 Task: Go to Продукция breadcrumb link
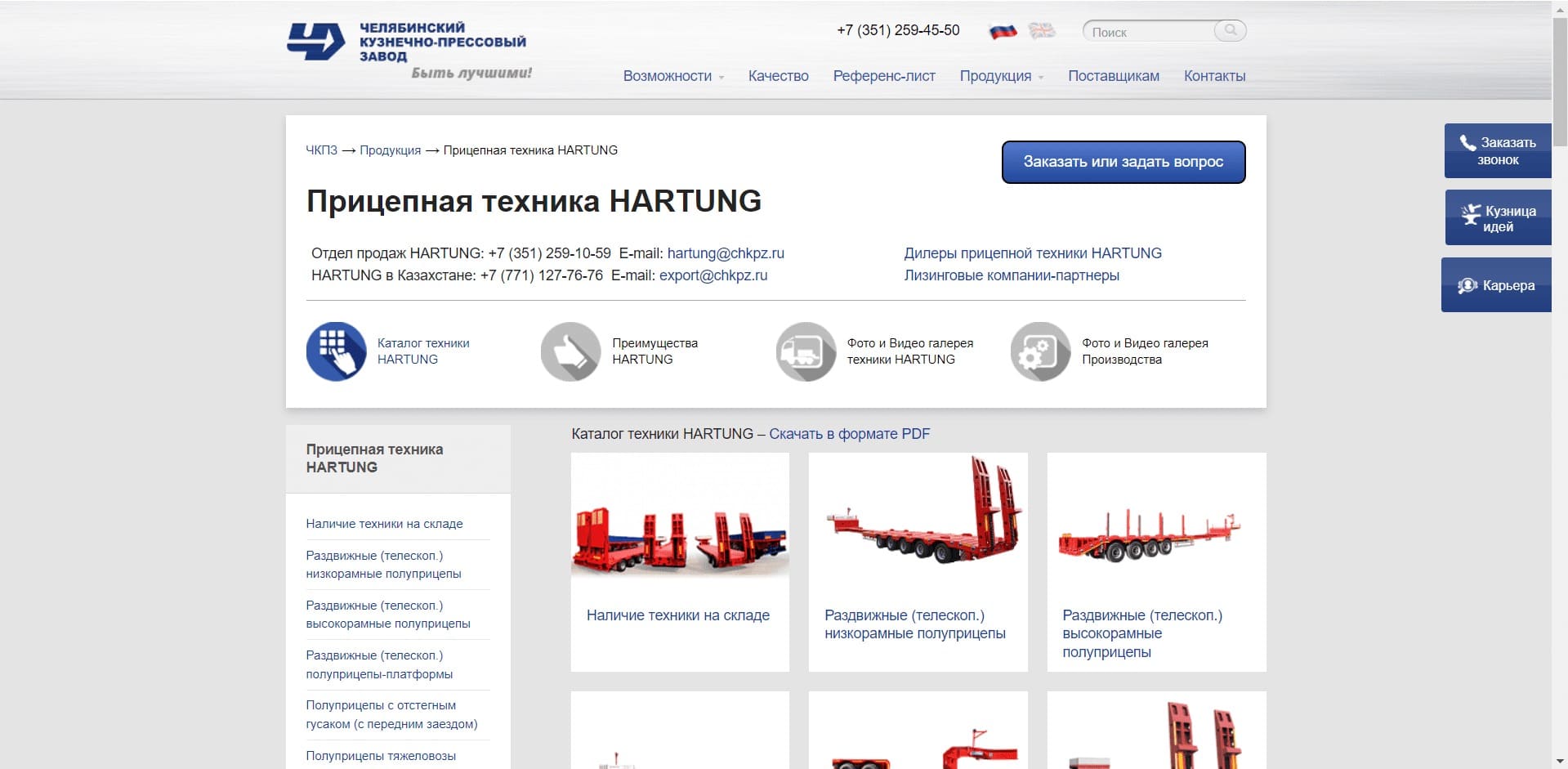coord(391,150)
